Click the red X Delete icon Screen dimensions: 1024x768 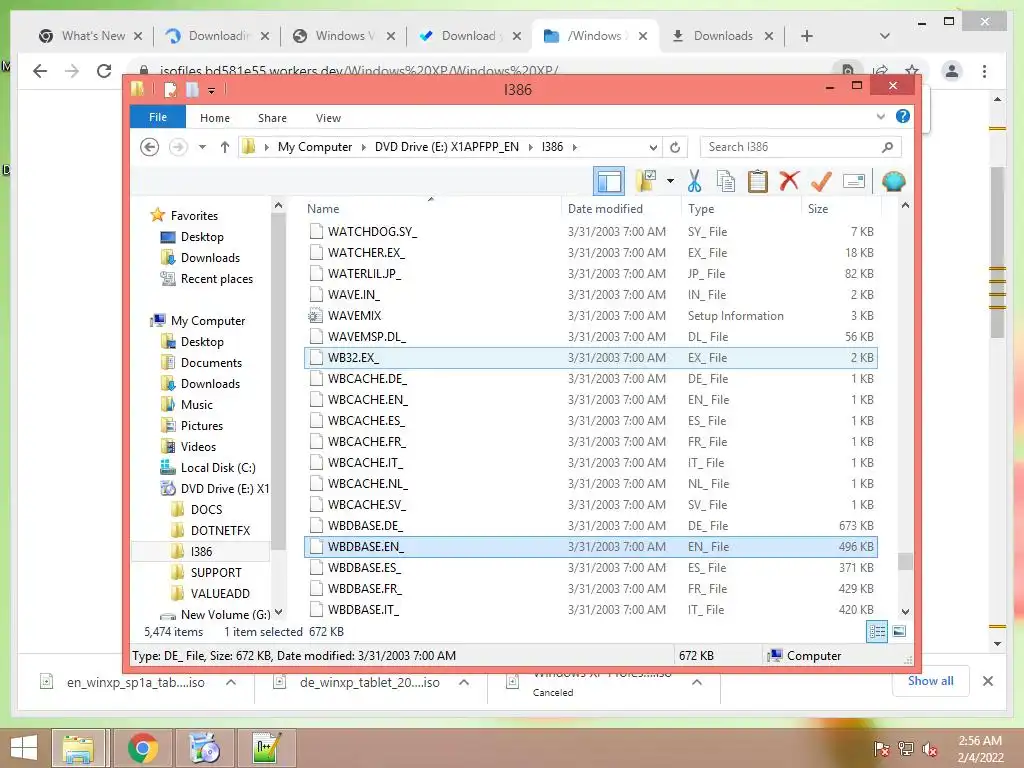coord(789,181)
